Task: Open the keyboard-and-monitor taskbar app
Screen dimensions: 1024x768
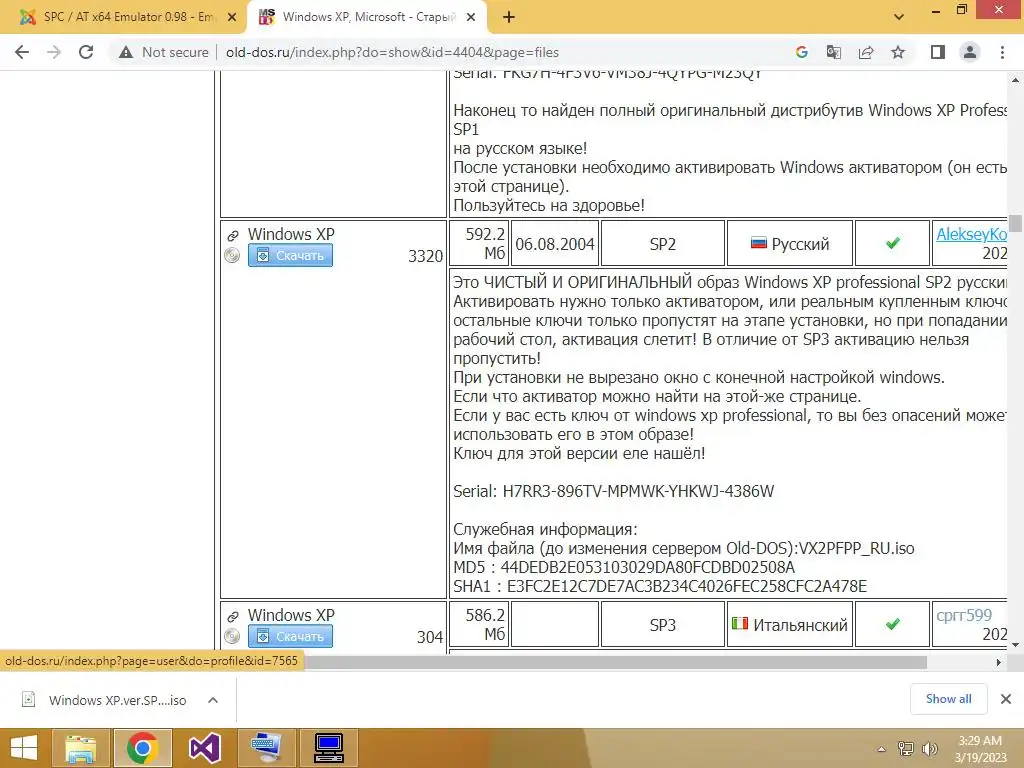Action: click(x=266, y=748)
